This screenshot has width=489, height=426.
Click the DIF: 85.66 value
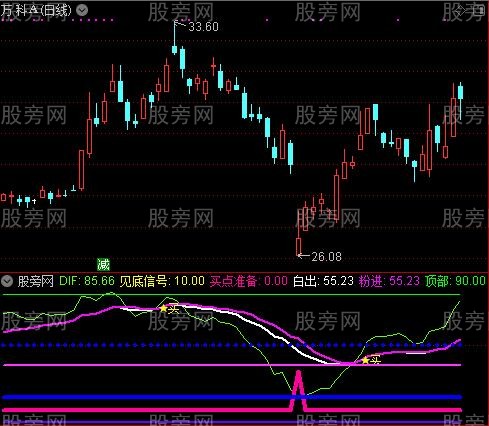(x=87, y=281)
